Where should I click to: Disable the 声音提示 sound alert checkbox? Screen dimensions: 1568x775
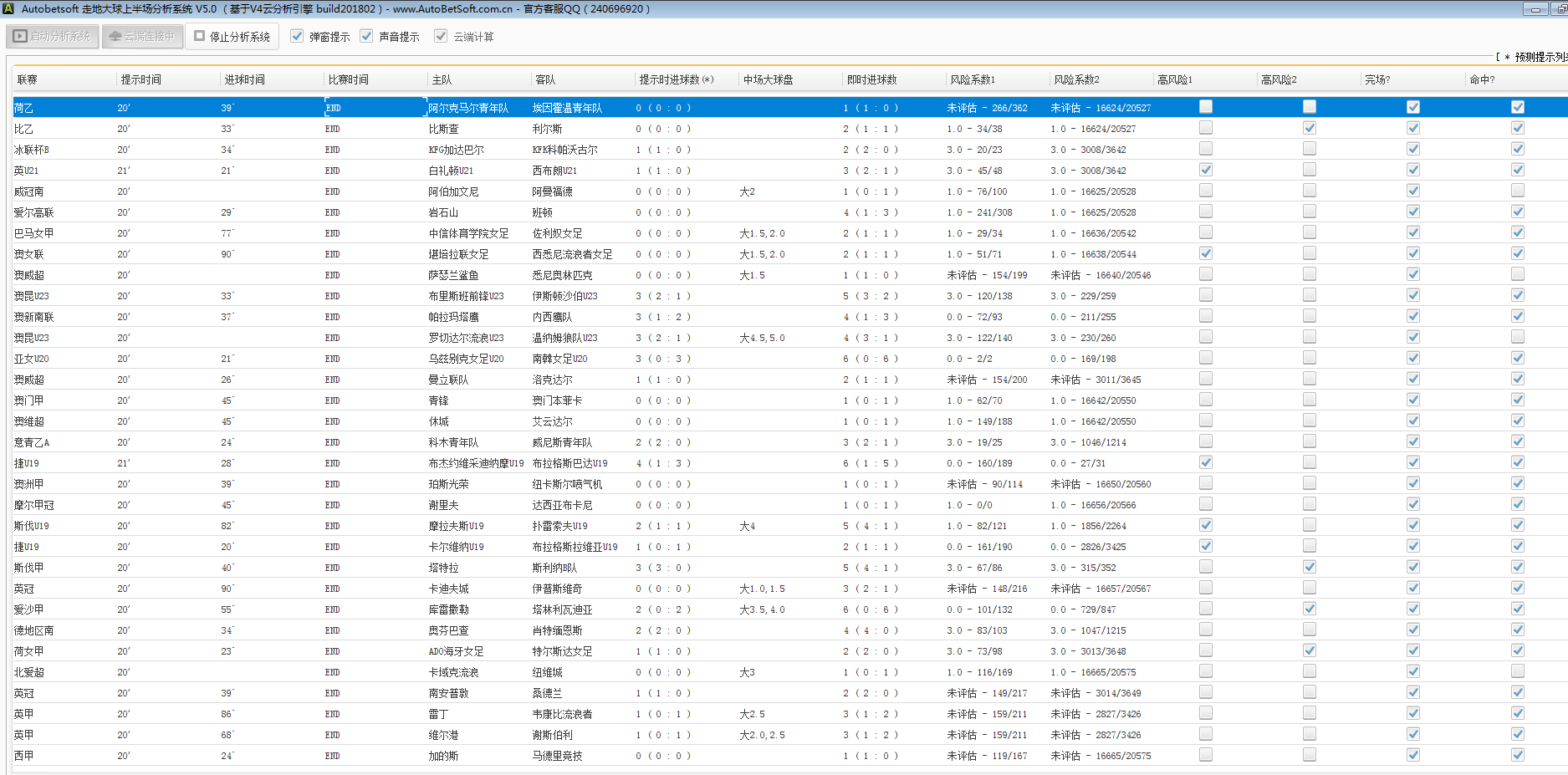pos(366,36)
